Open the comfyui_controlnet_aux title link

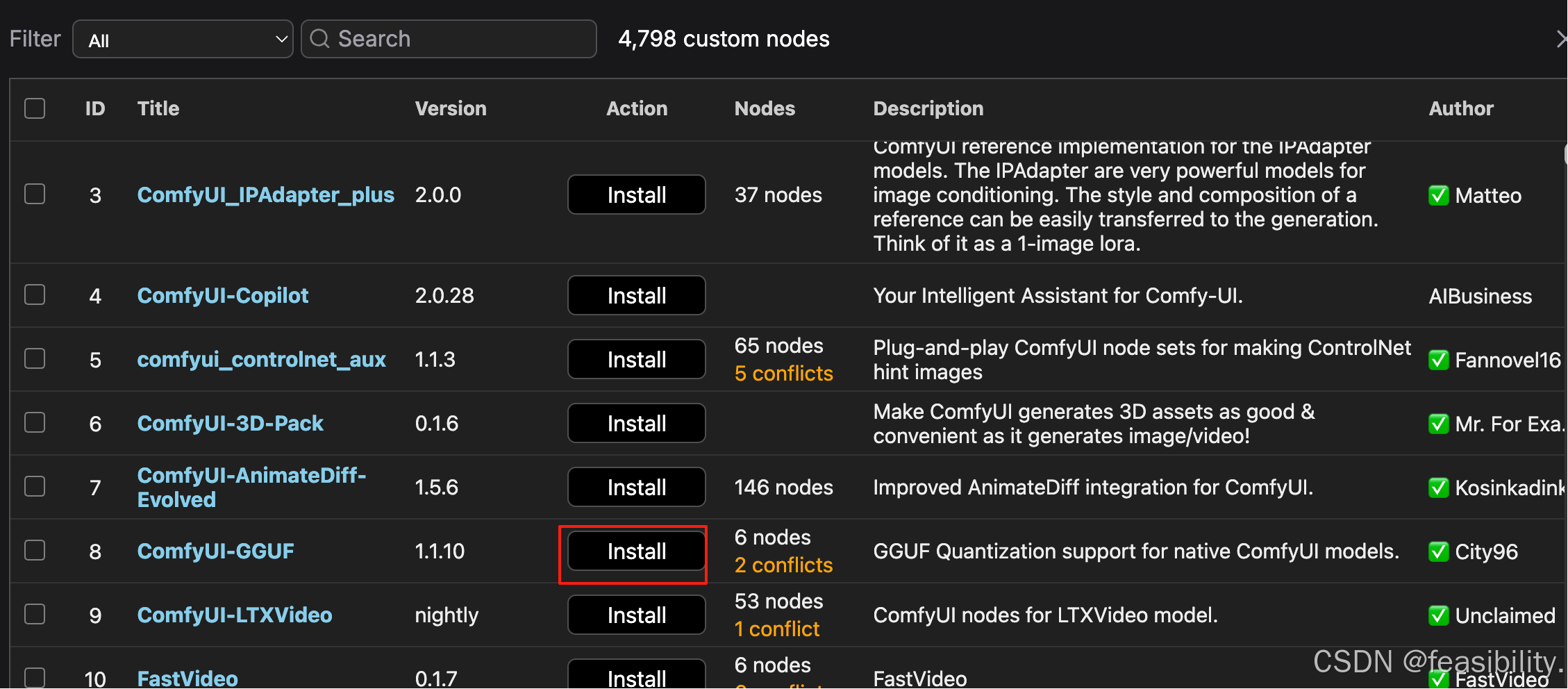[262, 359]
